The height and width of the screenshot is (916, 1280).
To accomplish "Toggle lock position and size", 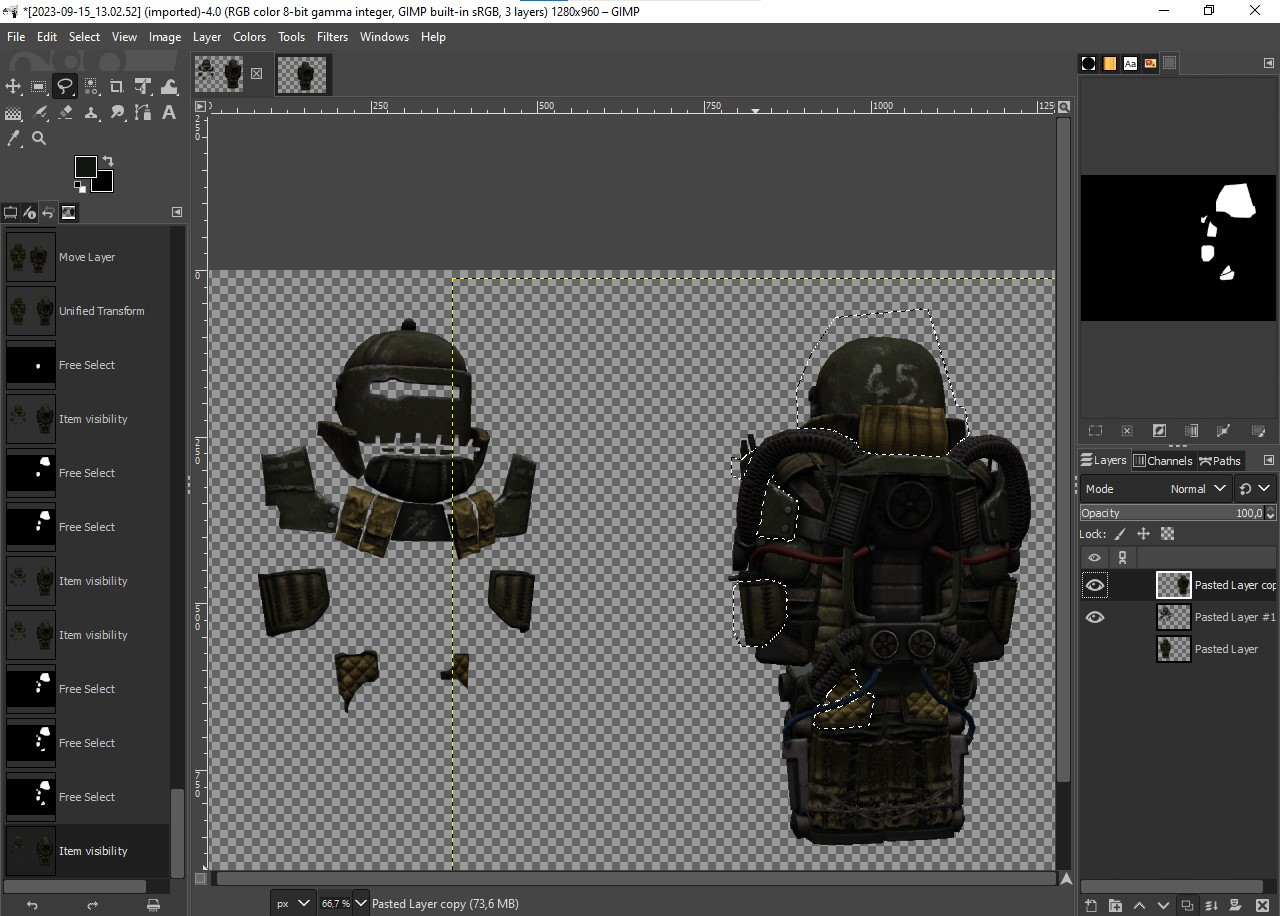I will 1143,534.
